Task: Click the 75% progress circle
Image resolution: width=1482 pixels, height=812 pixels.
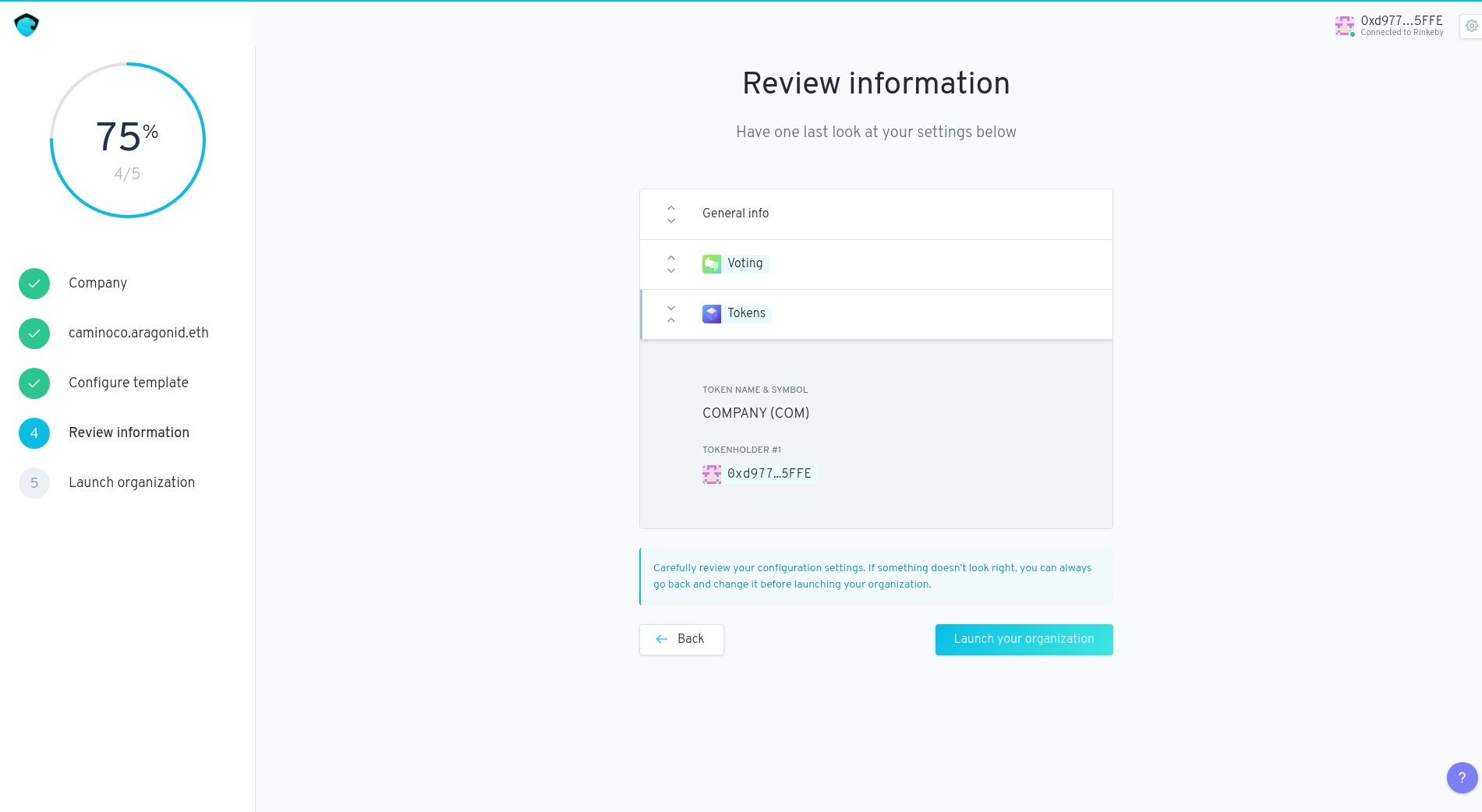Action: click(x=128, y=140)
